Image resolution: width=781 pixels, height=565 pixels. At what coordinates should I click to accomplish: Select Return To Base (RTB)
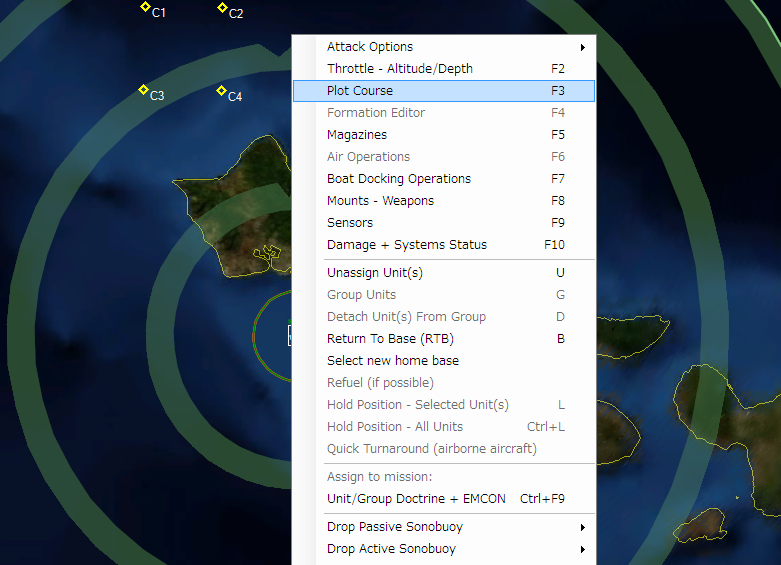pyautogui.click(x=444, y=339)
